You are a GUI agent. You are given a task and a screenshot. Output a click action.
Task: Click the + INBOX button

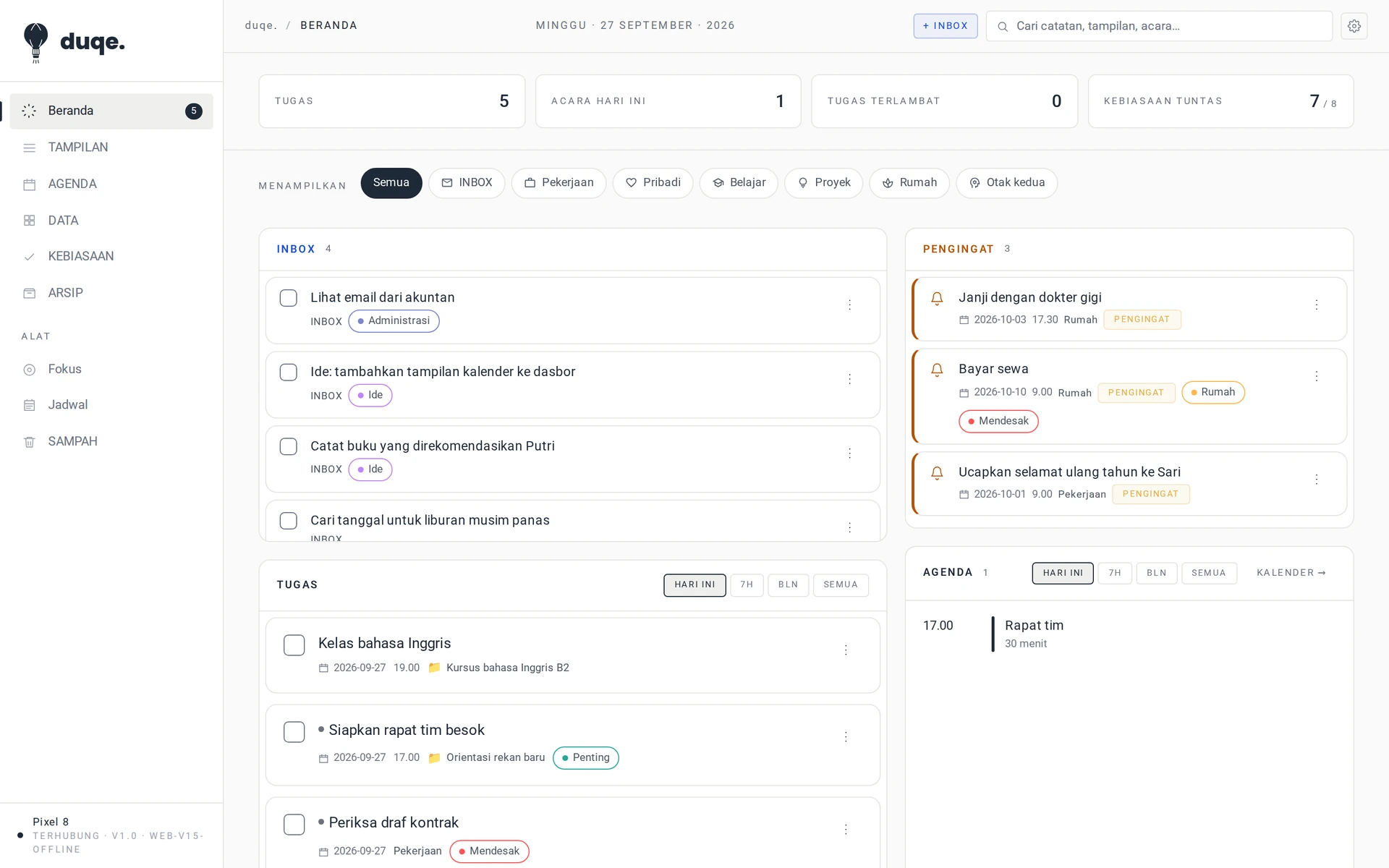tap(946, 26)
